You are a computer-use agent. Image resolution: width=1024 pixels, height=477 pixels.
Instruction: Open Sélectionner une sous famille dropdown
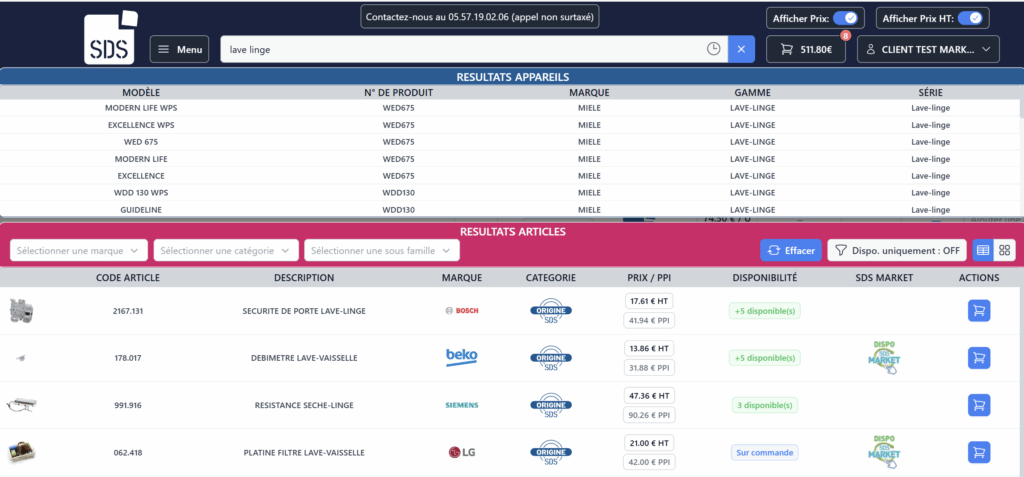[382, 250]
